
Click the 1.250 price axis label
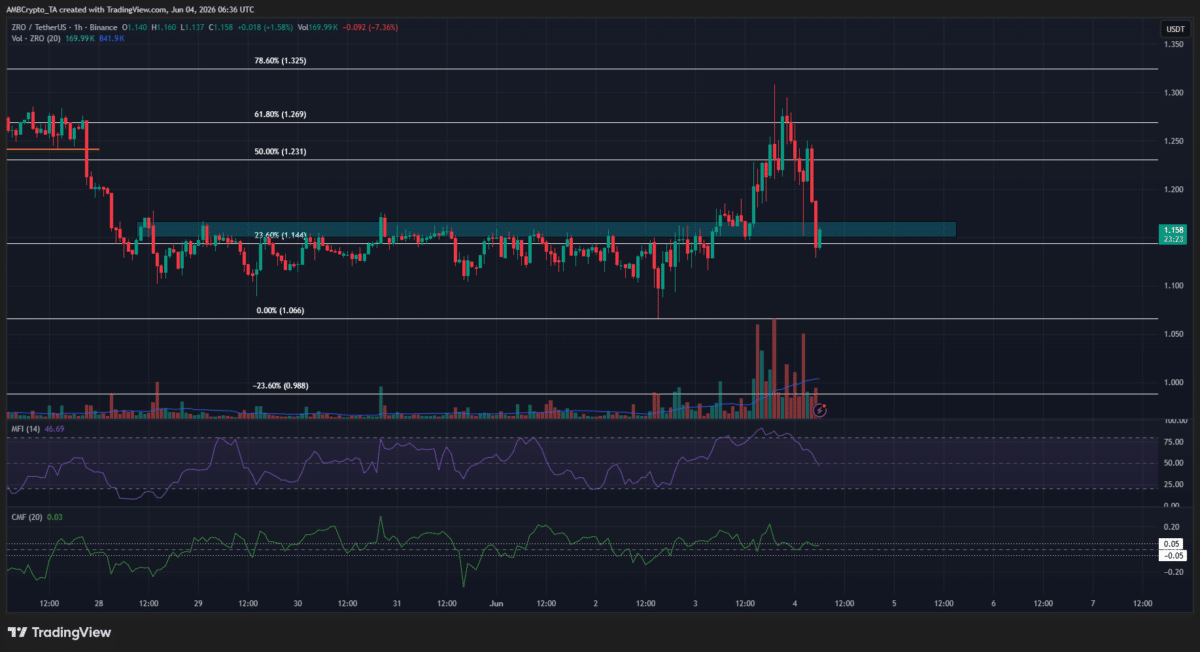click(1172, 140)
